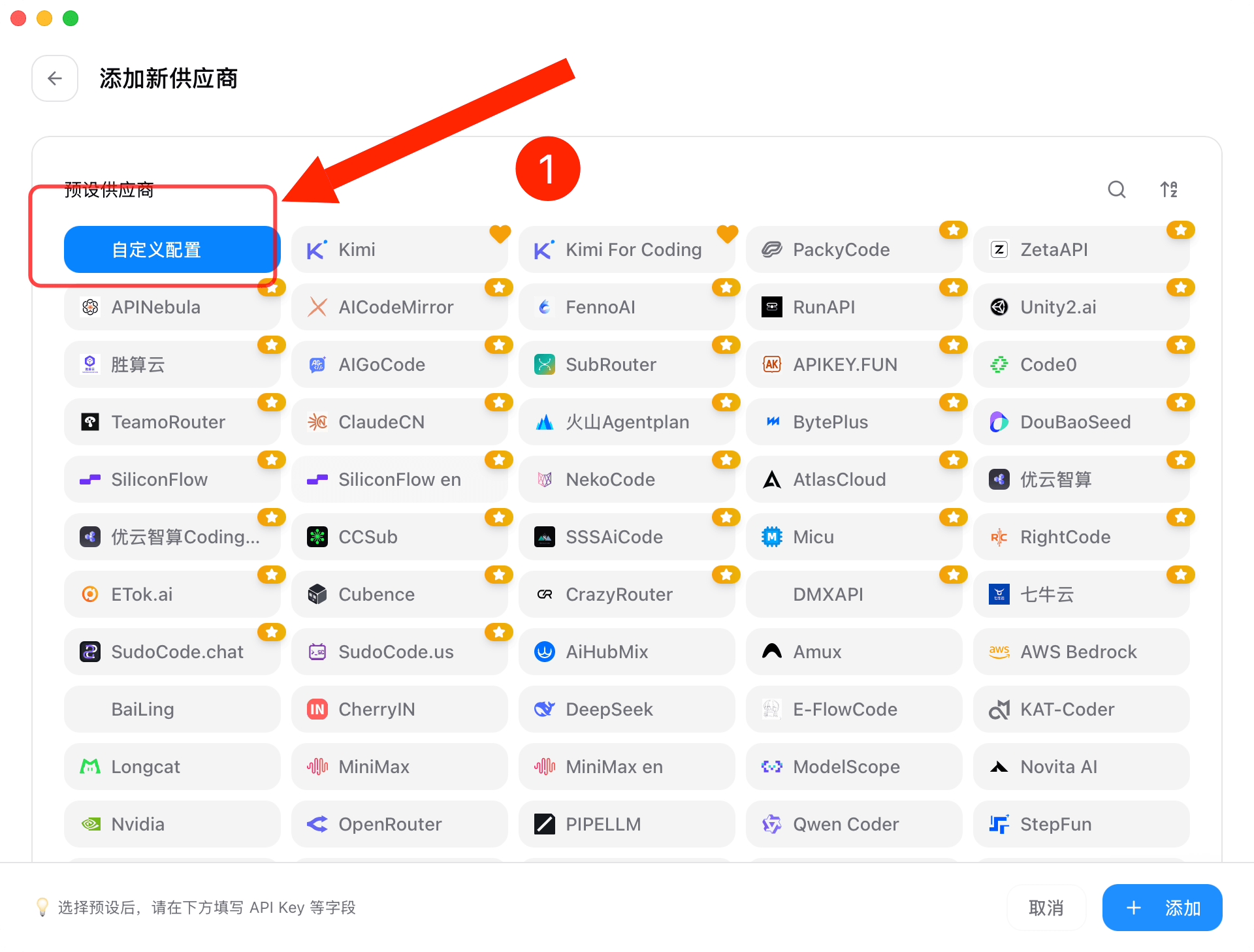Choose the BaiLing preset

[x=172, y=709]
